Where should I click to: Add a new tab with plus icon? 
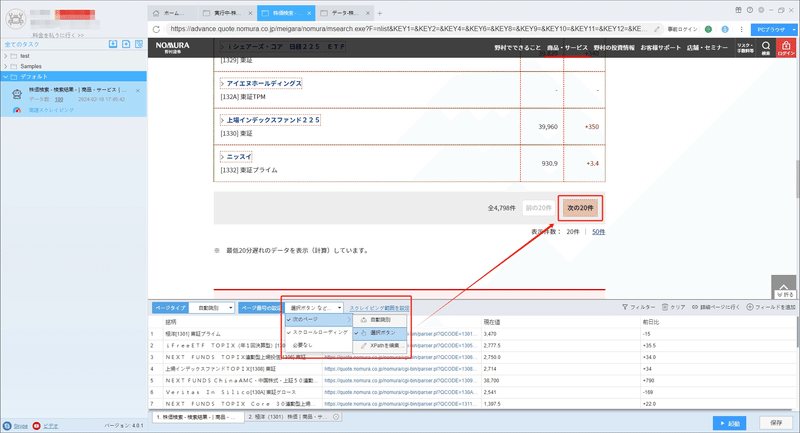pyautogui.click(x=380, y=13)
